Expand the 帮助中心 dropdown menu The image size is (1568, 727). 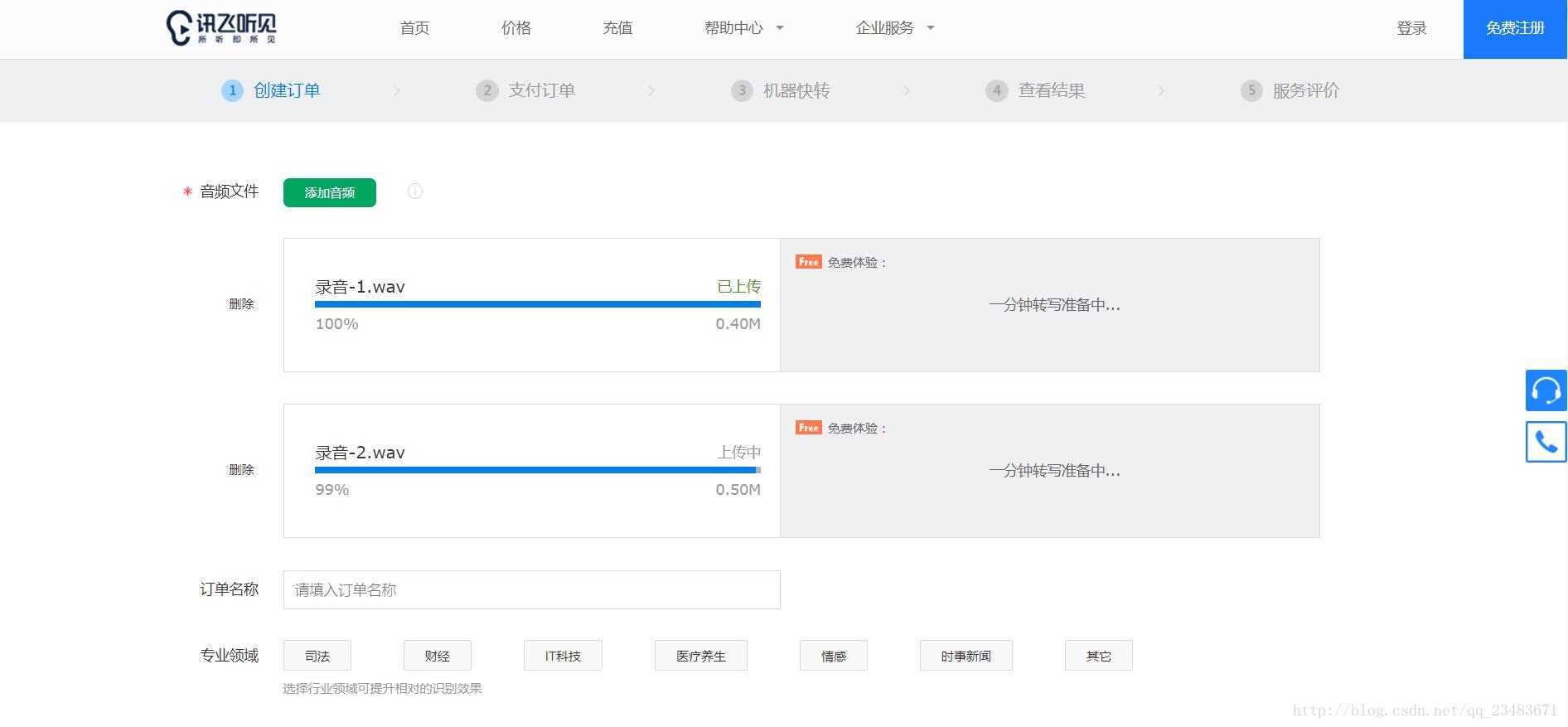[743, 28]
